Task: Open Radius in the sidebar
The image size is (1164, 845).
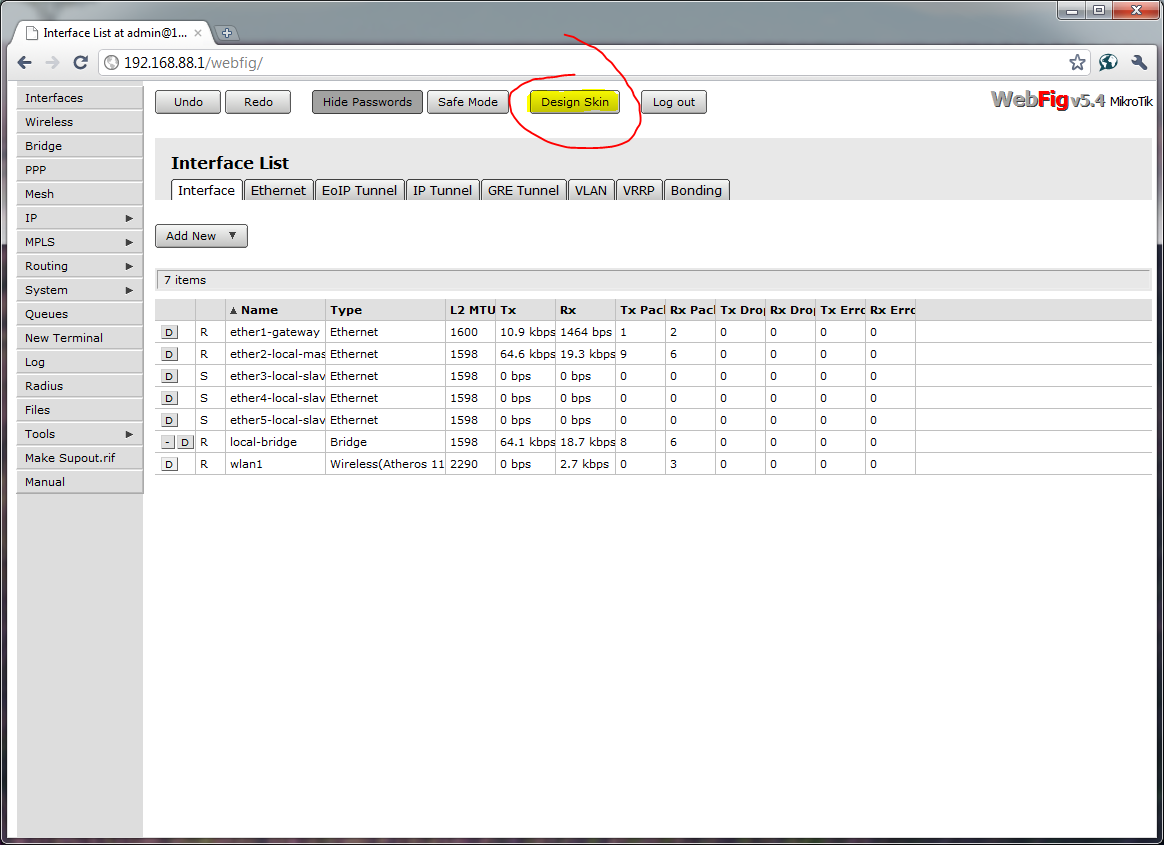Action: [x=79, y=386]
